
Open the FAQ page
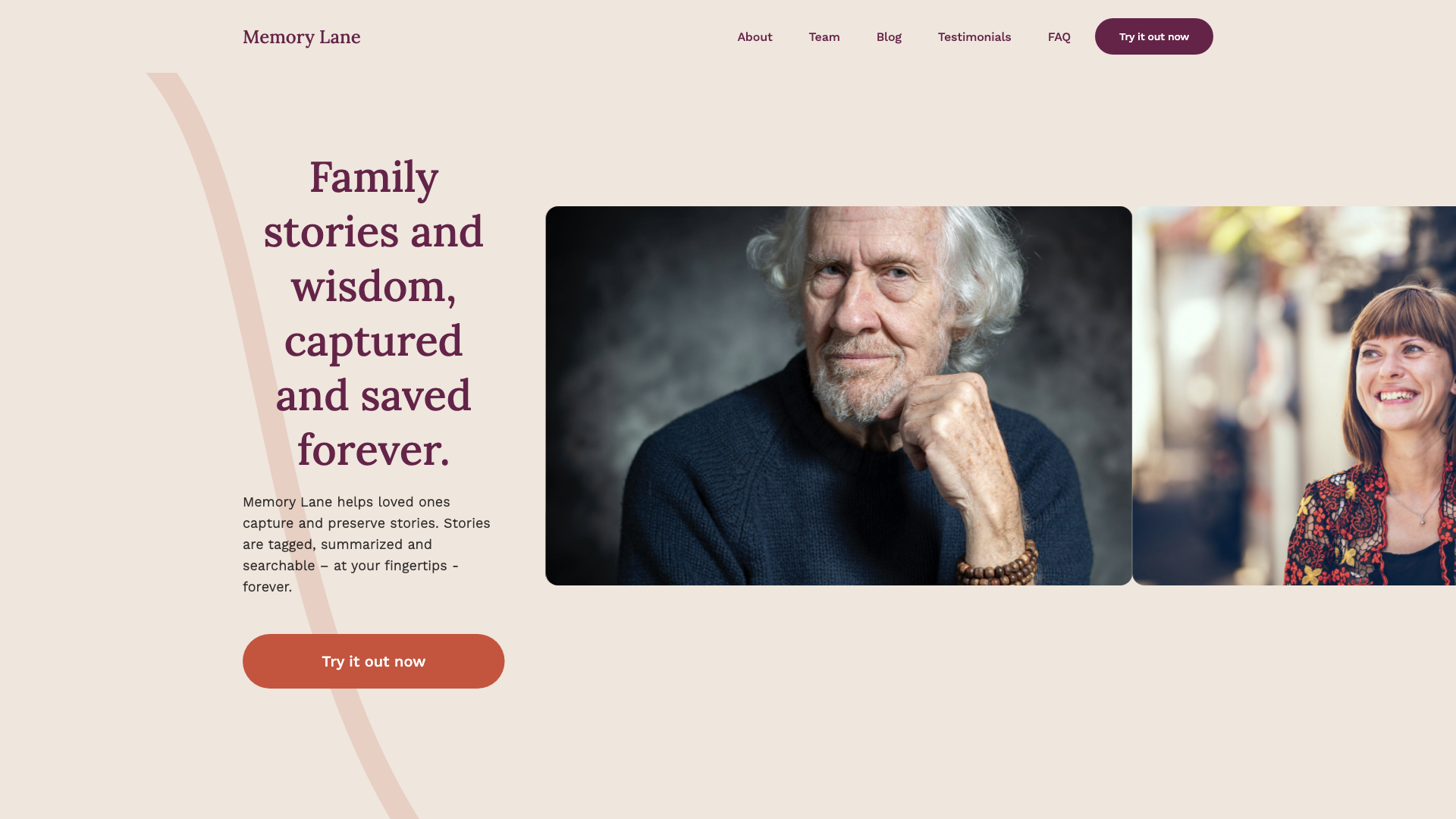coord(1059,37)
